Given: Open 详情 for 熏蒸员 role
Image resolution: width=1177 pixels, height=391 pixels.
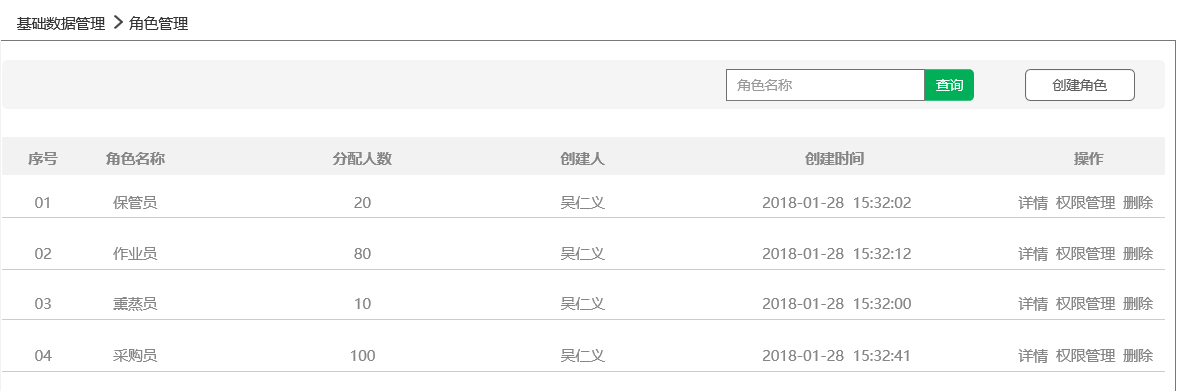Looking at the screenshot, I should tap(1033, 304).
